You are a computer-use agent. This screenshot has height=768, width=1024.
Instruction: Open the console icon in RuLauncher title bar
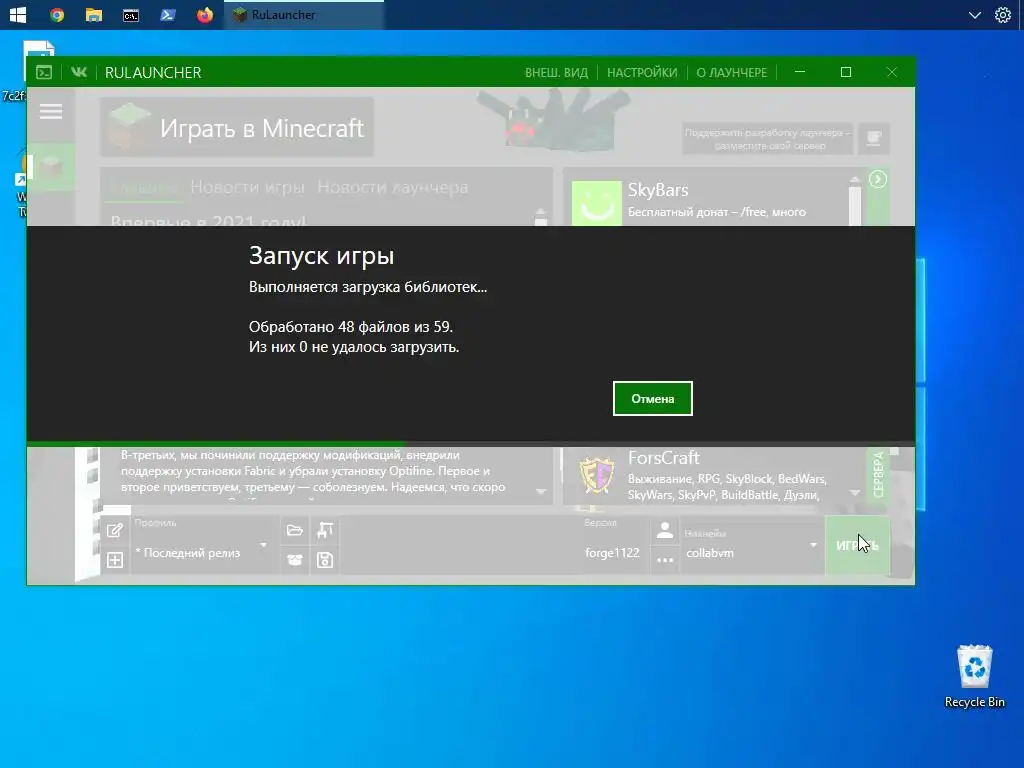pos(44,72)
